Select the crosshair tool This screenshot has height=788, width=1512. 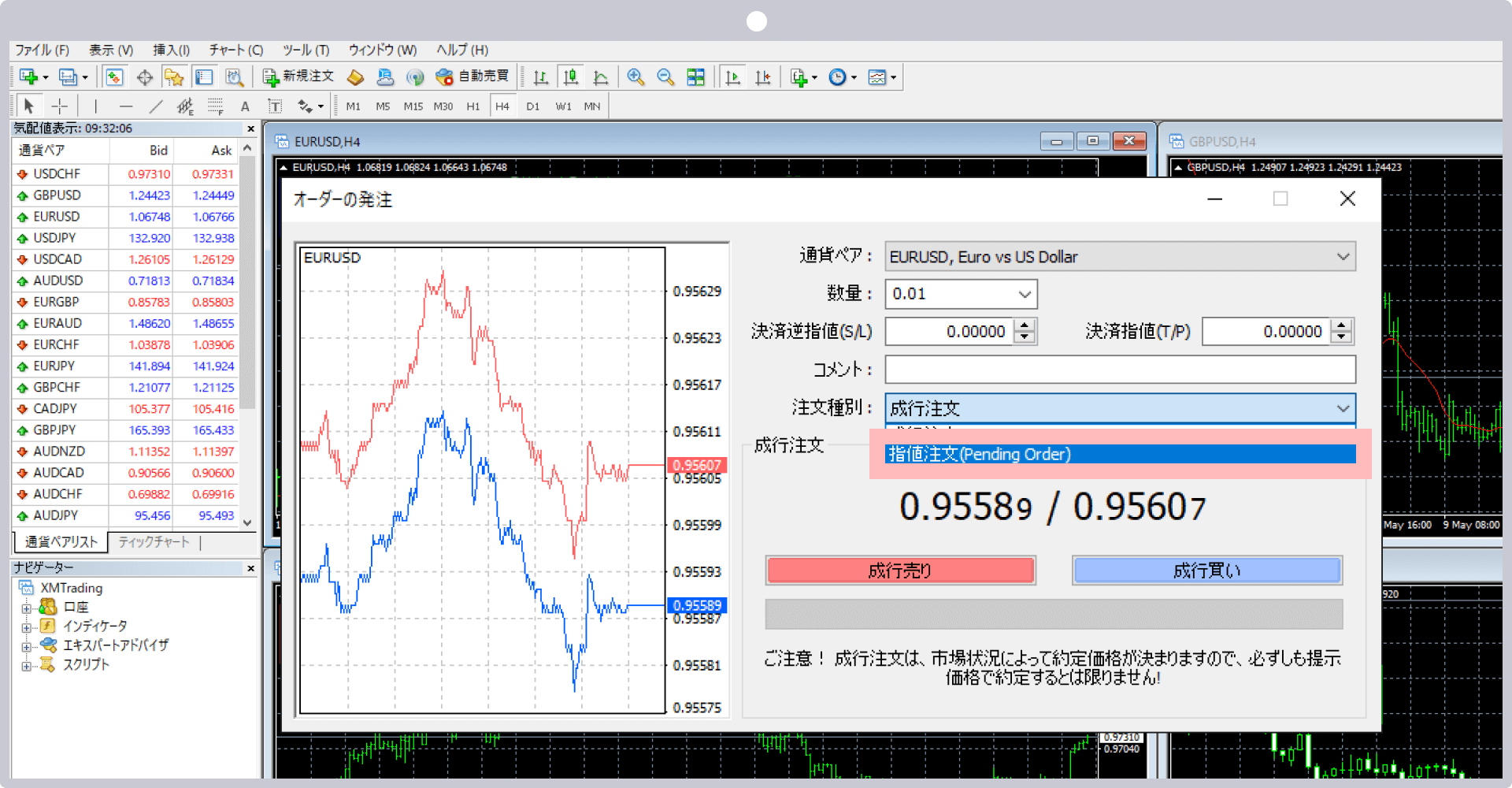tap(60, 106)
